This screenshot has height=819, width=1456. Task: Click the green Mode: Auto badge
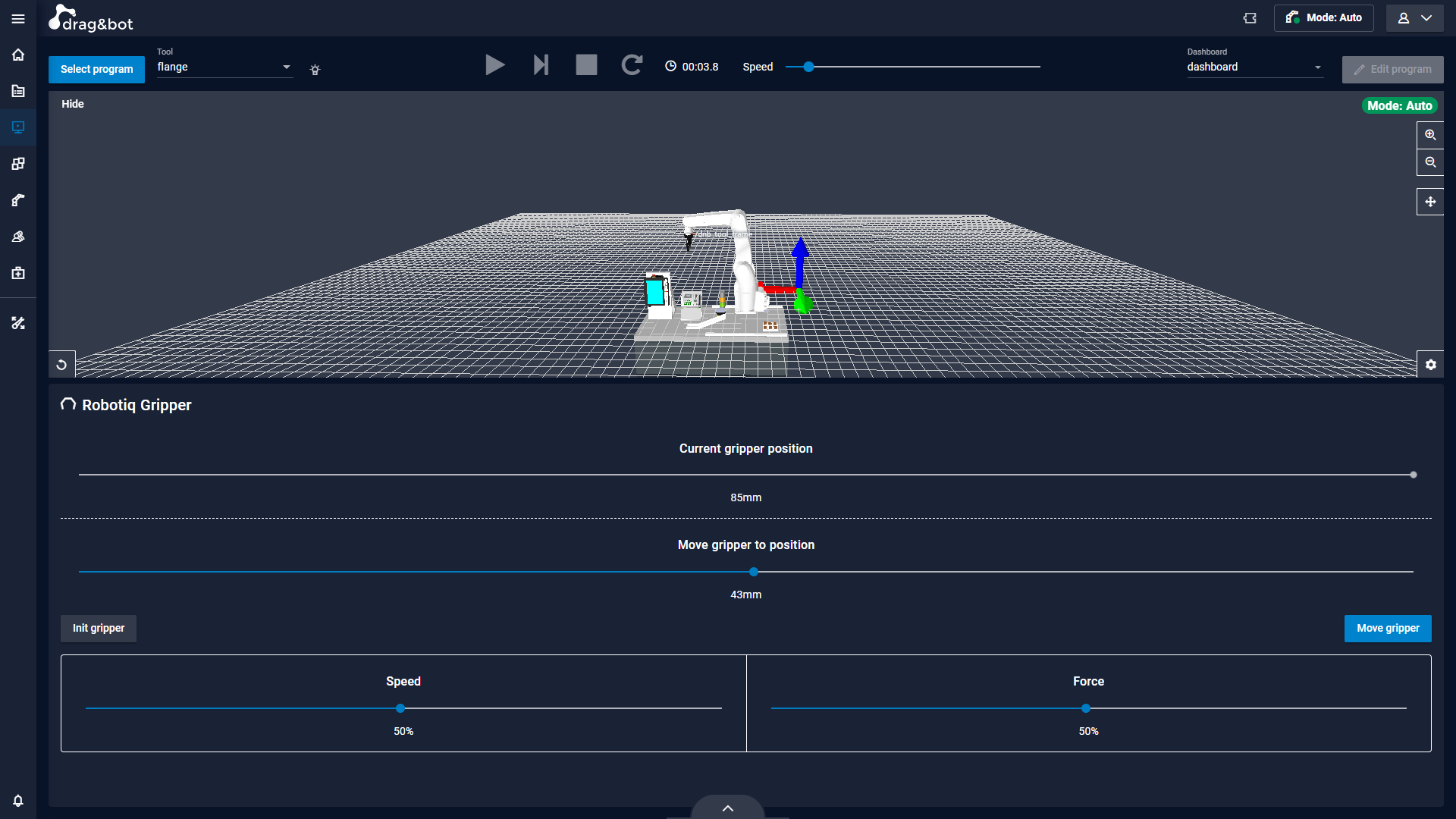(x=1399, y=105)
